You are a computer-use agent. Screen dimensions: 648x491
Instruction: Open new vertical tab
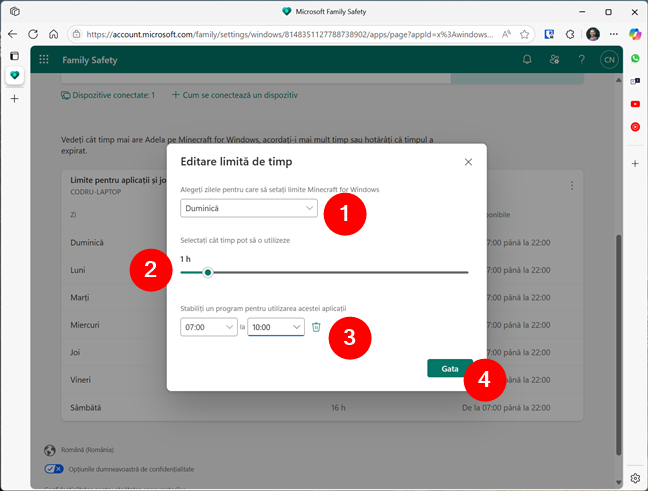point(14,98)
